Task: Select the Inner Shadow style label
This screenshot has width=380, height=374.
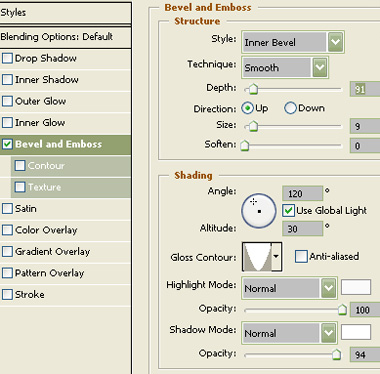Action: pos(47,80)
